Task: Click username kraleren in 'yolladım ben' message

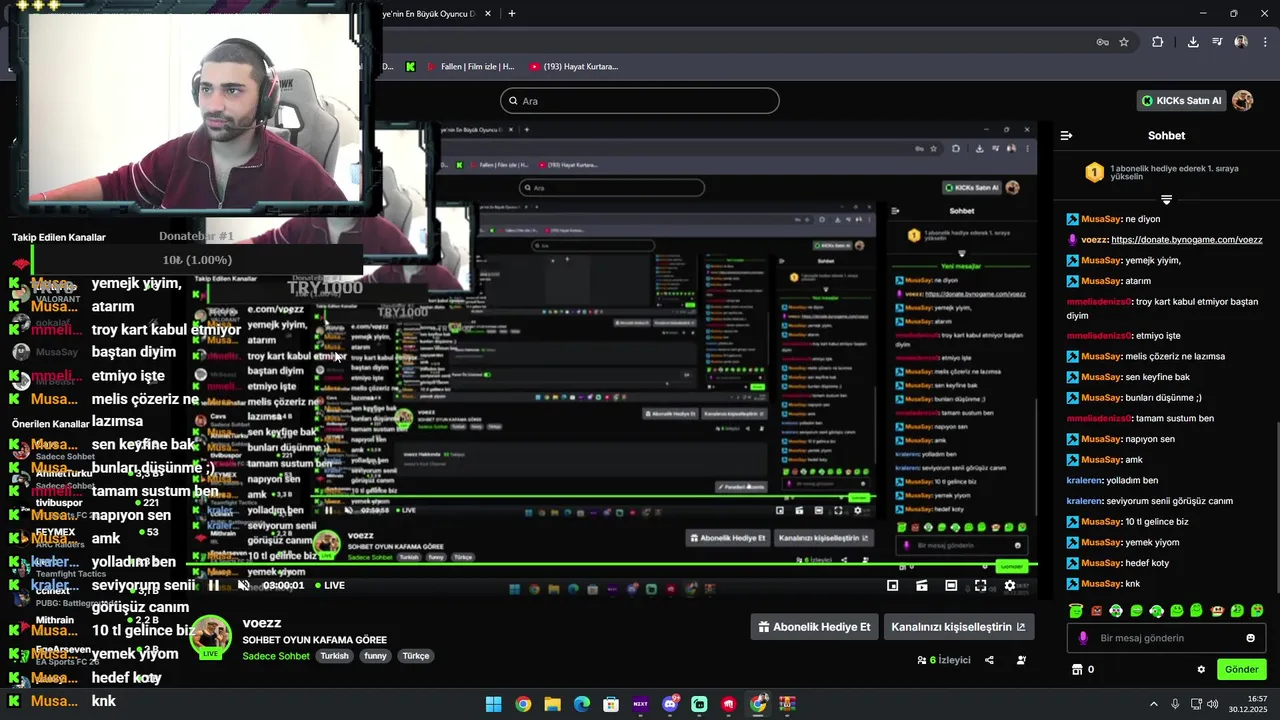Action: (1084, 480)
